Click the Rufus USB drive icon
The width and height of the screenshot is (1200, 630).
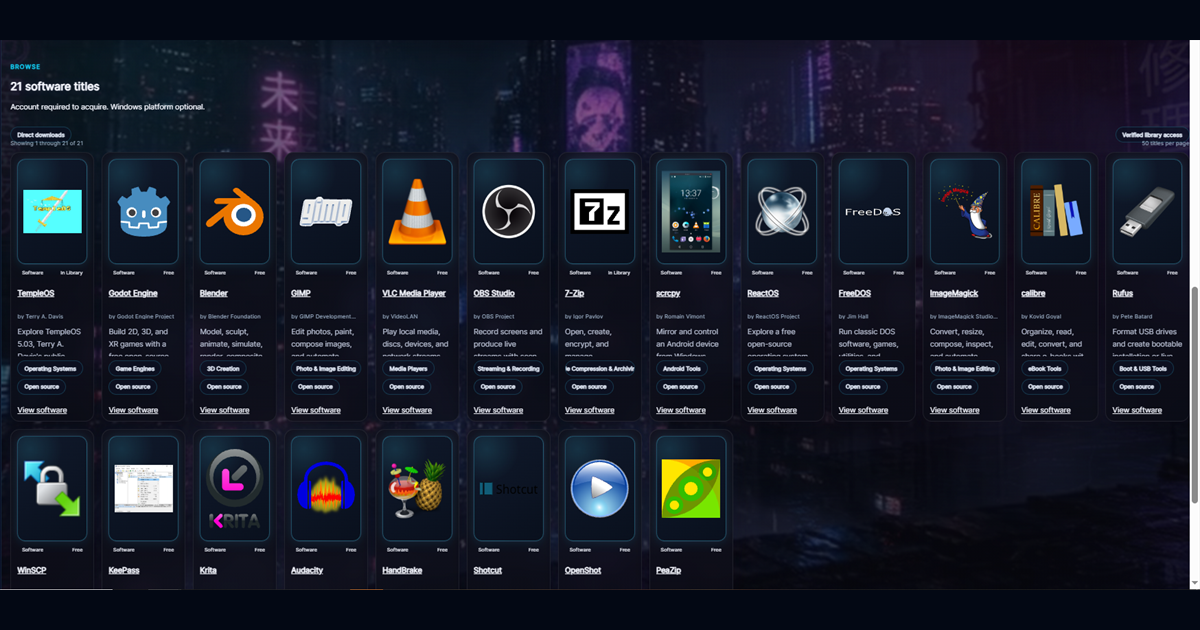[1147, 211]
